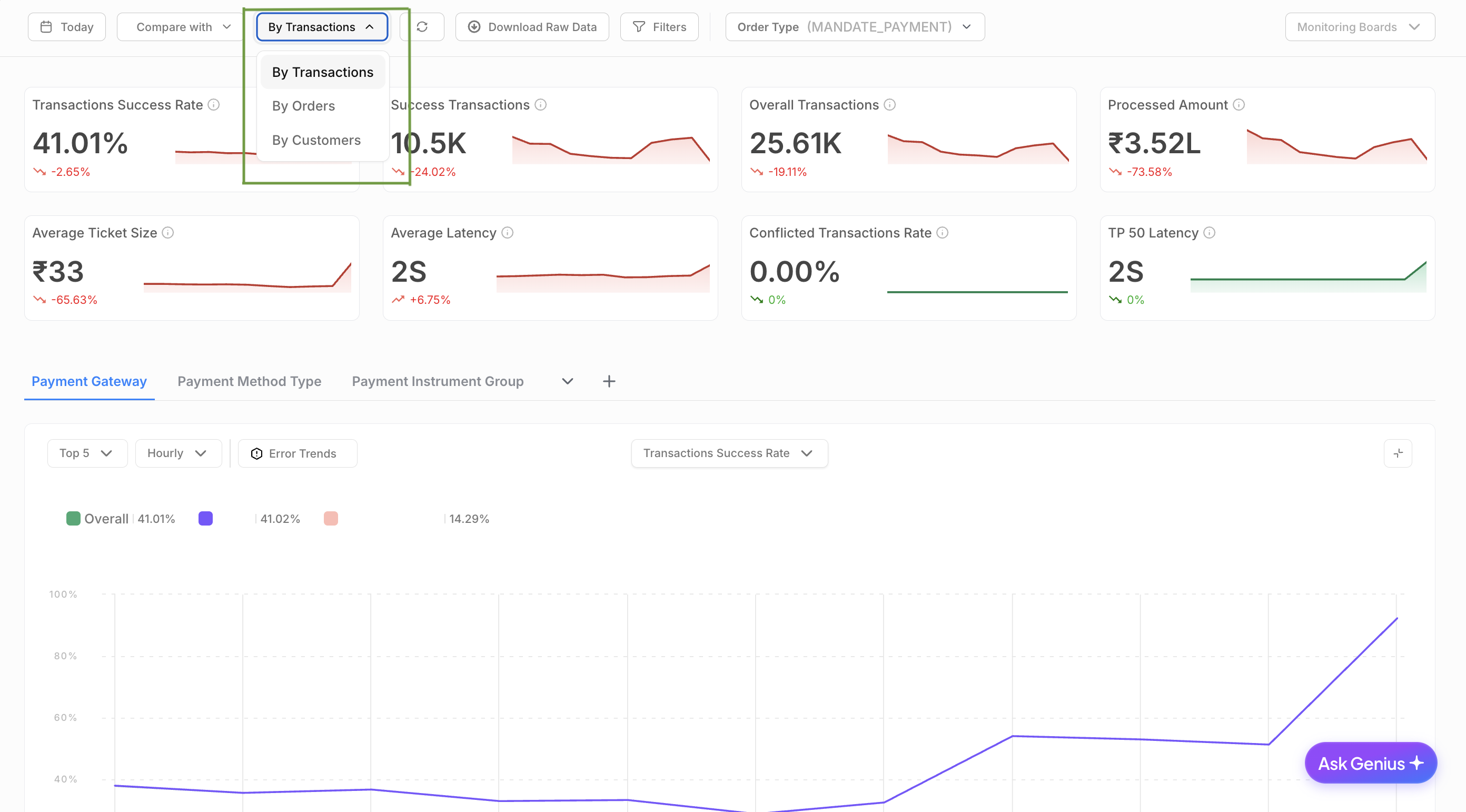Click info icon beside Overall Transactions
1466x812 pixels.
(889, 105)
